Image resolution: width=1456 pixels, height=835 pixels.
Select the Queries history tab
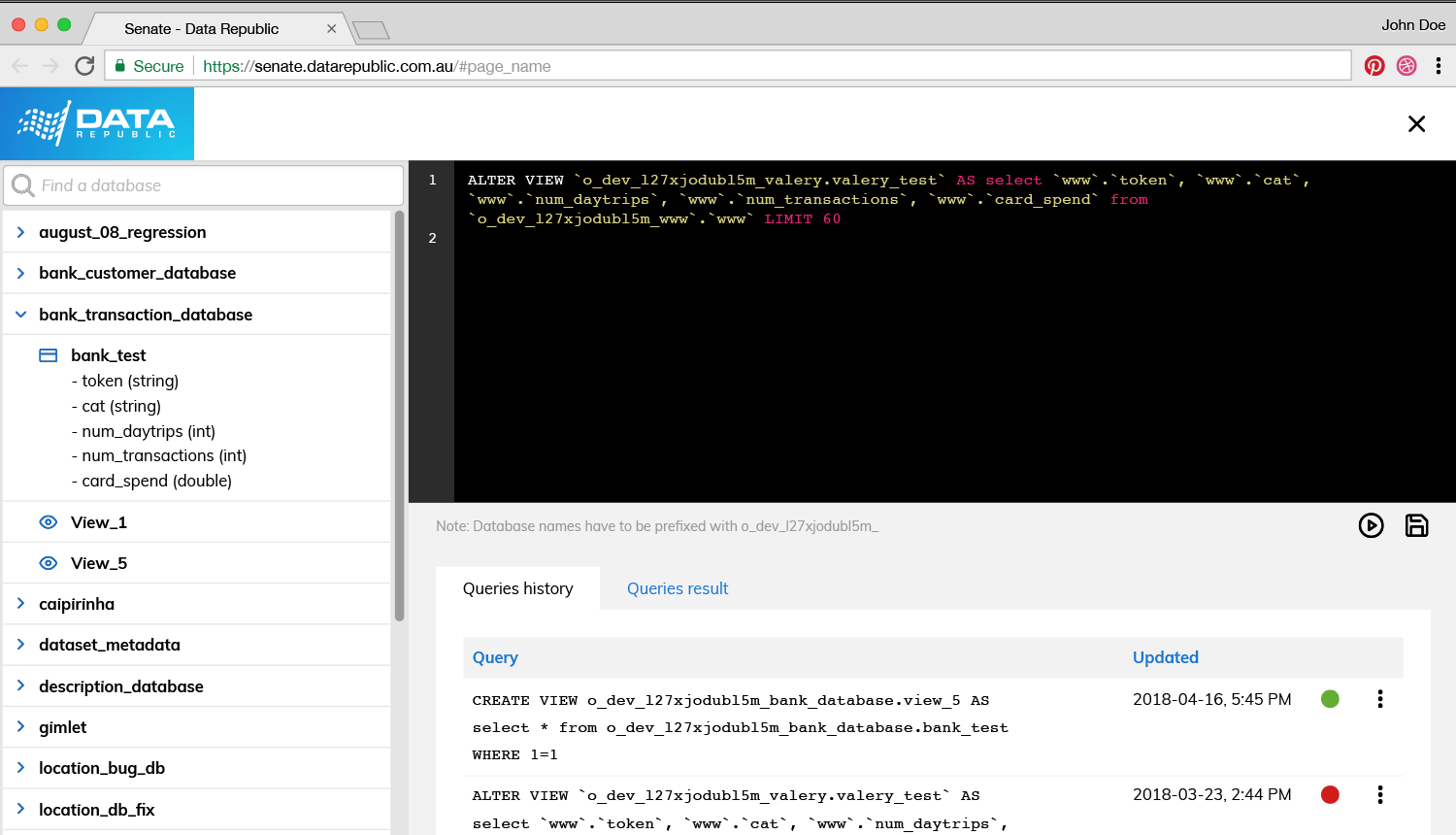(x=517, y=588)
